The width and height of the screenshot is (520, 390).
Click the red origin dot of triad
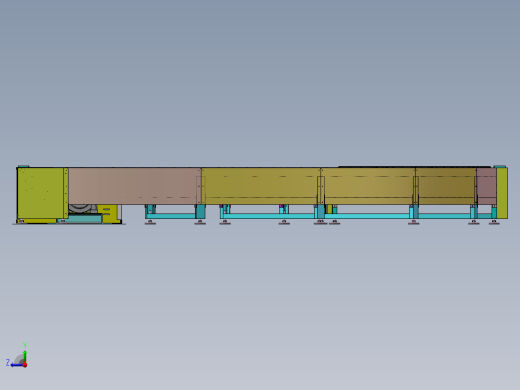pyautogui.click(x=25, y=365)
